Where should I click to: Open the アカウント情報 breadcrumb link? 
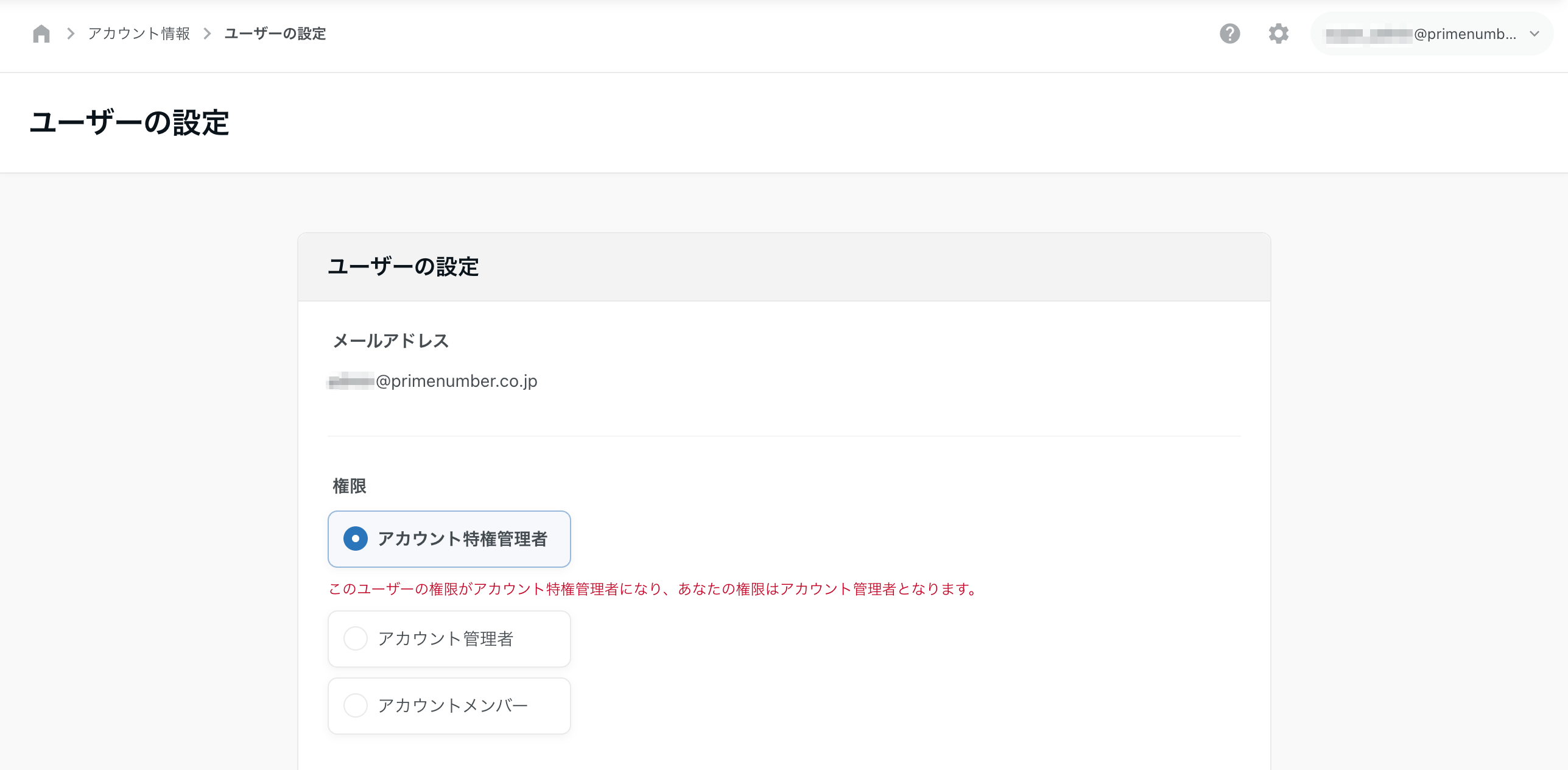(139, 34)
